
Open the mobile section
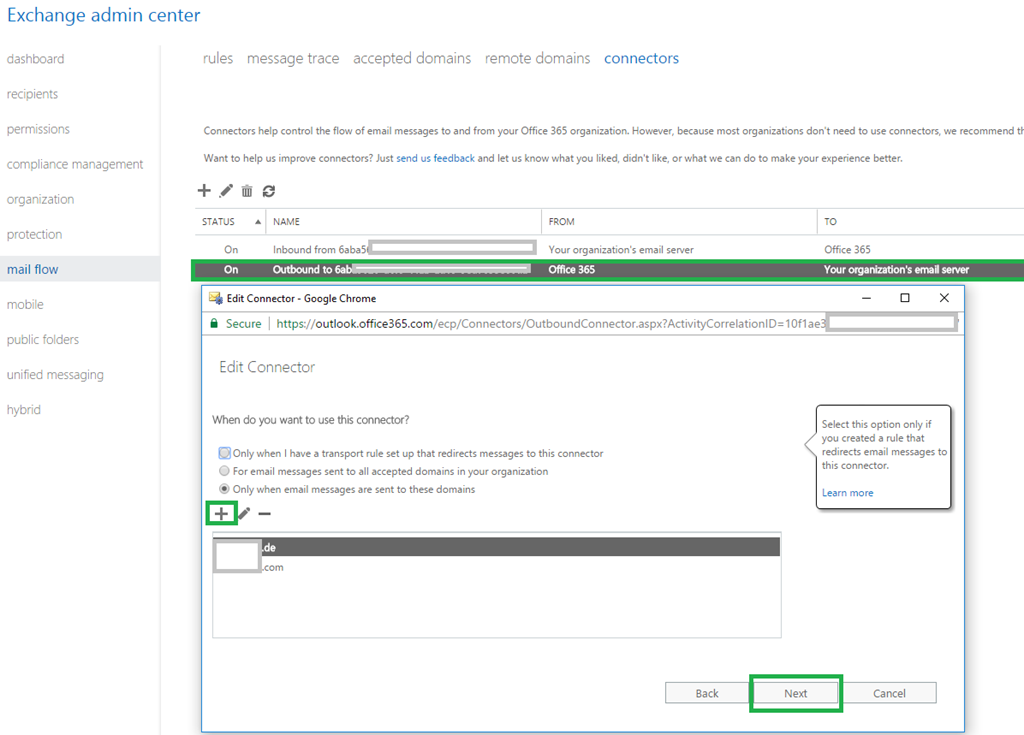[25, 304]
